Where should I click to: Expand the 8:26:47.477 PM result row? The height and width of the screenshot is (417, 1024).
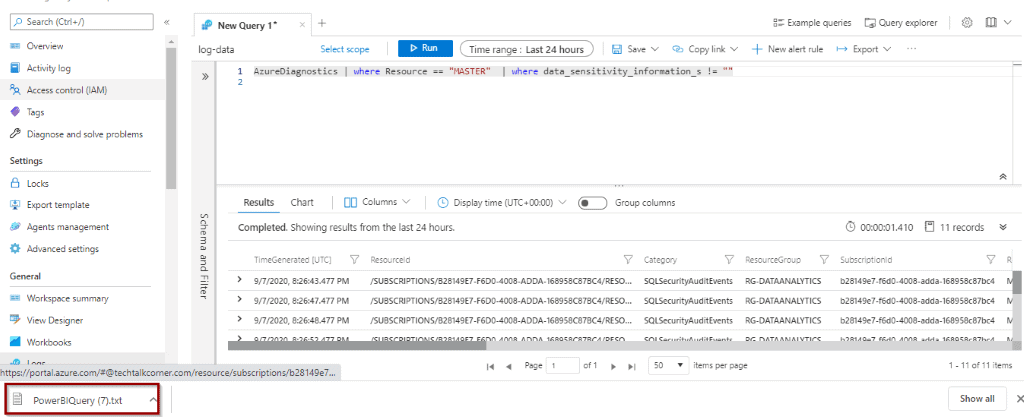point(240,300)
